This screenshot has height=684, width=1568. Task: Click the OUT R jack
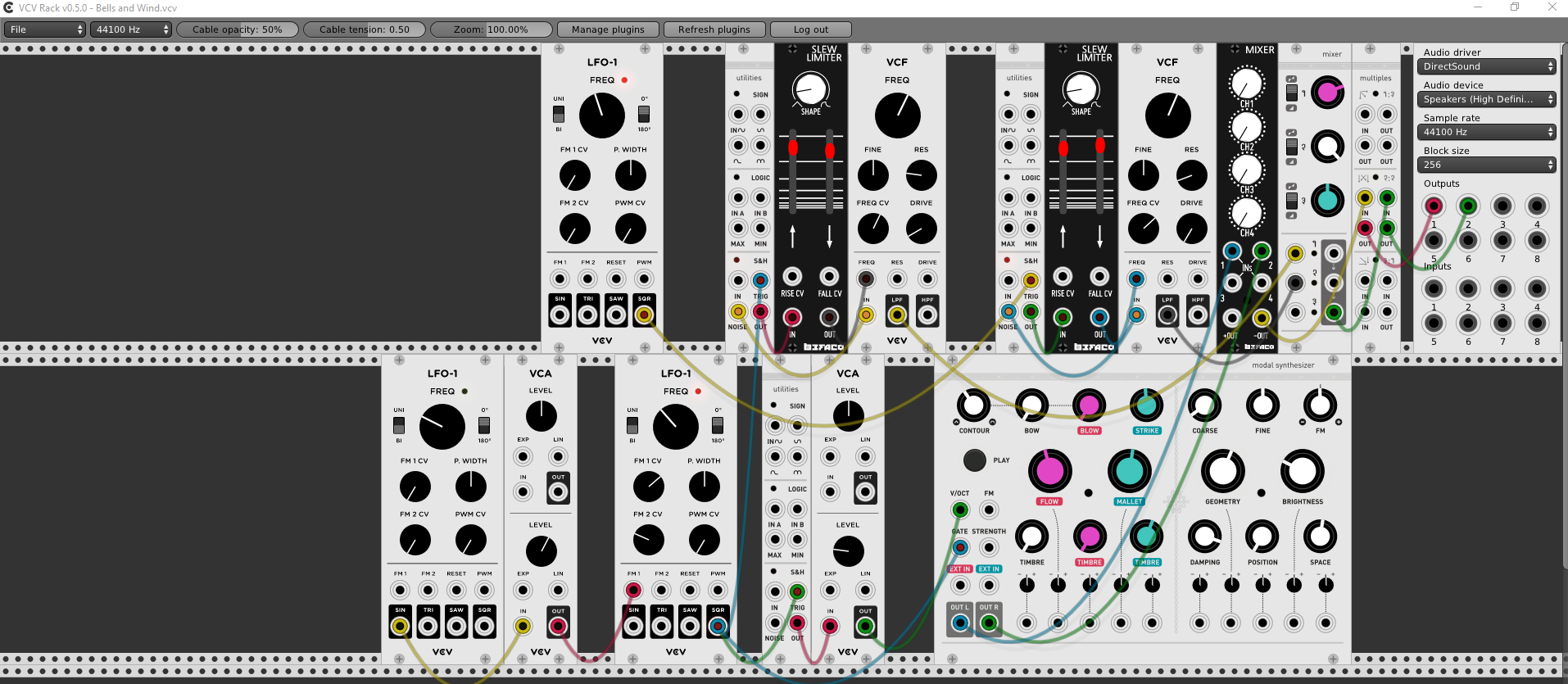(x=989, y=623)
